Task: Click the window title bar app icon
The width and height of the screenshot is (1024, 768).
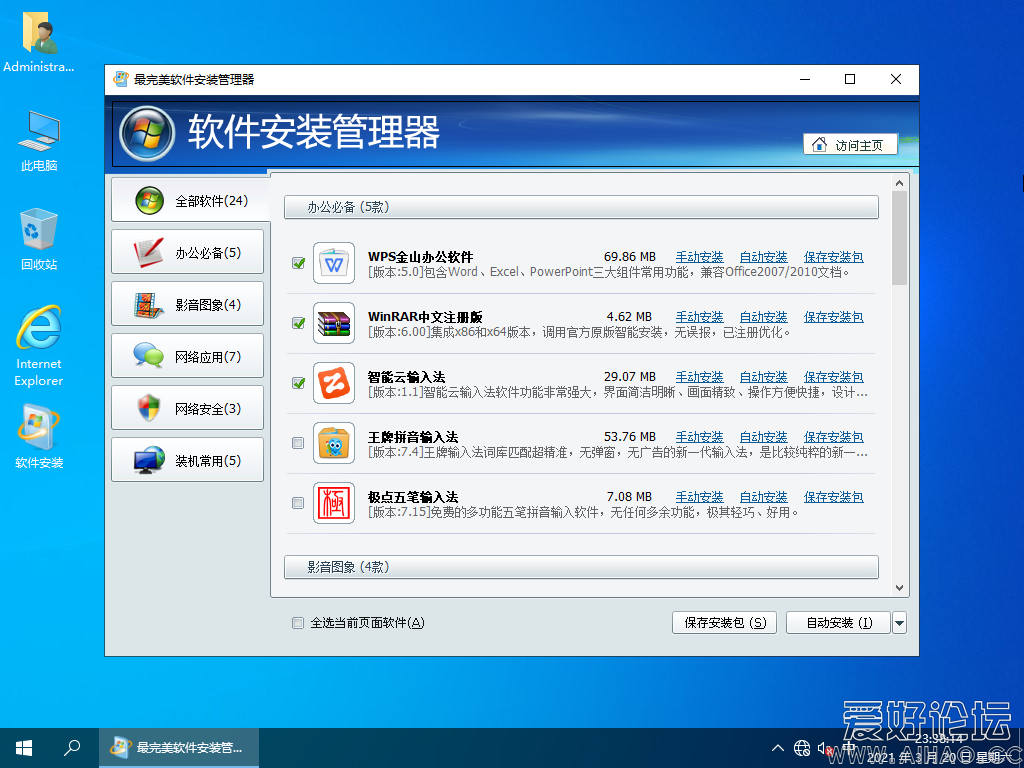Action: click(121, 79)
